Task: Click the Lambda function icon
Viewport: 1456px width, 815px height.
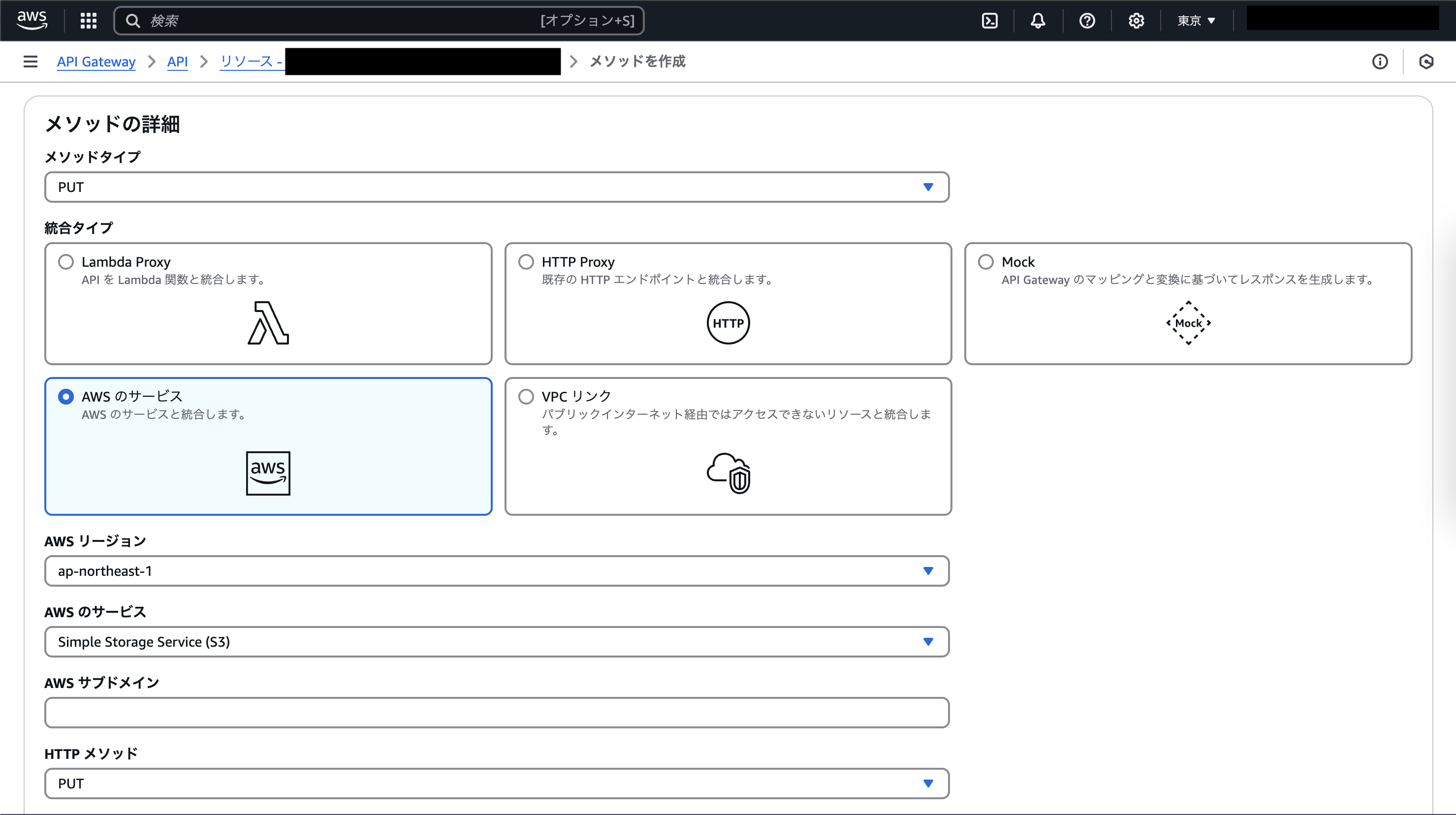Action: click(268, 323)
